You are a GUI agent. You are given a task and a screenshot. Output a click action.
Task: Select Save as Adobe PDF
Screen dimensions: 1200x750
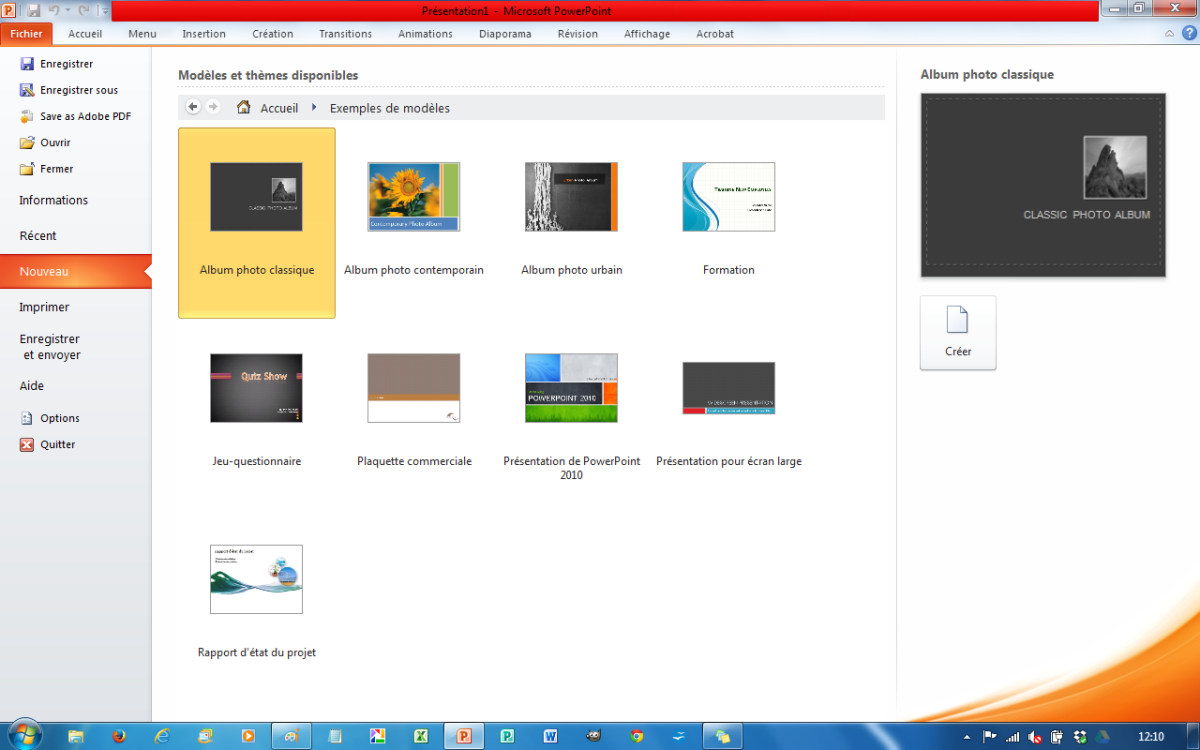point(76,116)
